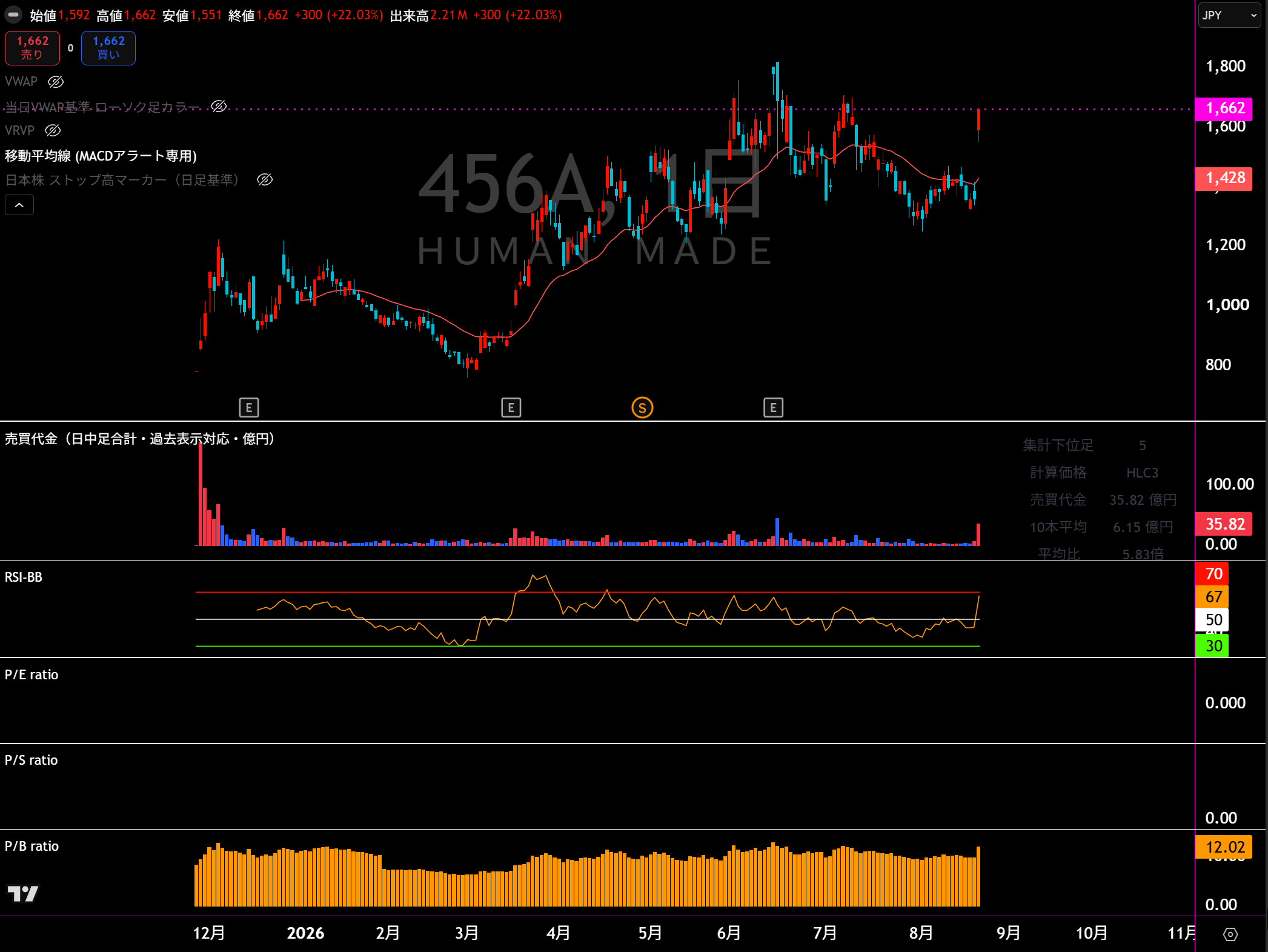Image resolution: width=1268 pixels, height=952 pixels.
Task: Click the 12月 time axis label
Action: tap(209, 933)
